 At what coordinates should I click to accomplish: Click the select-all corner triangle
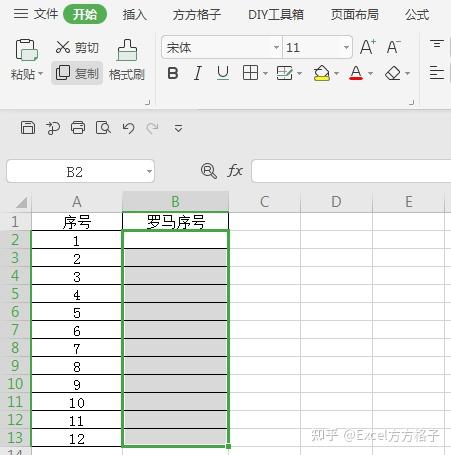(x=21, y=202)
